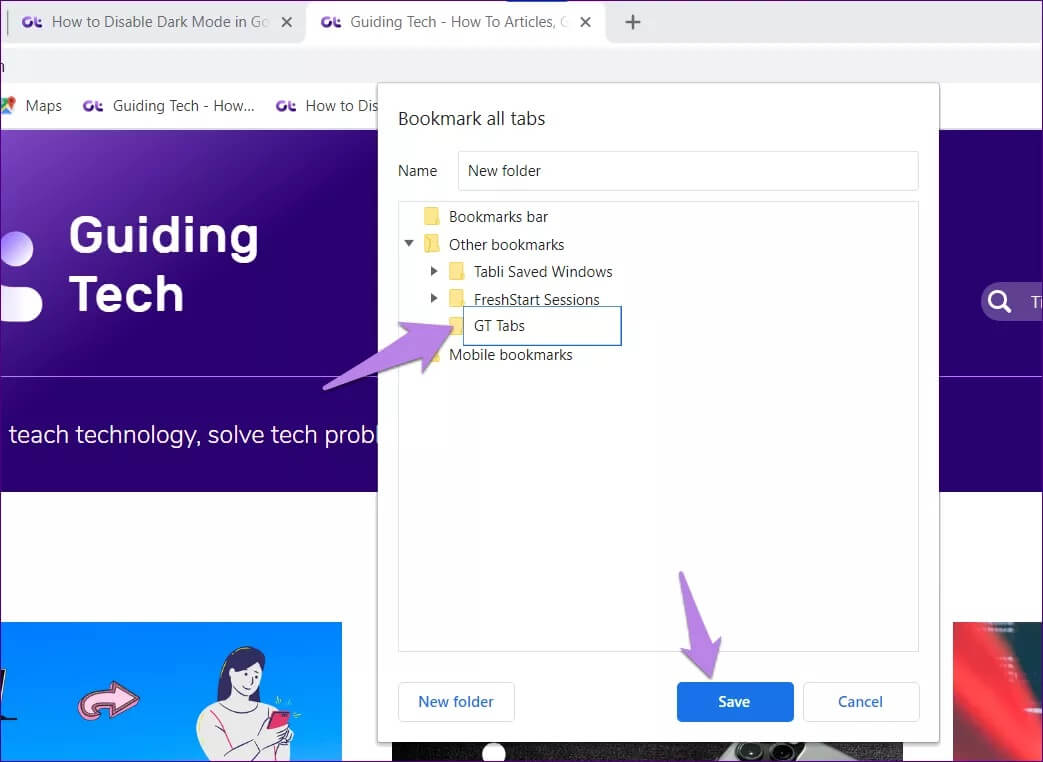Click the How to Dis bookmark favicon
The width and height of the screenshot is (1043, 762).
pyautogui.click(x=286, y=106)
